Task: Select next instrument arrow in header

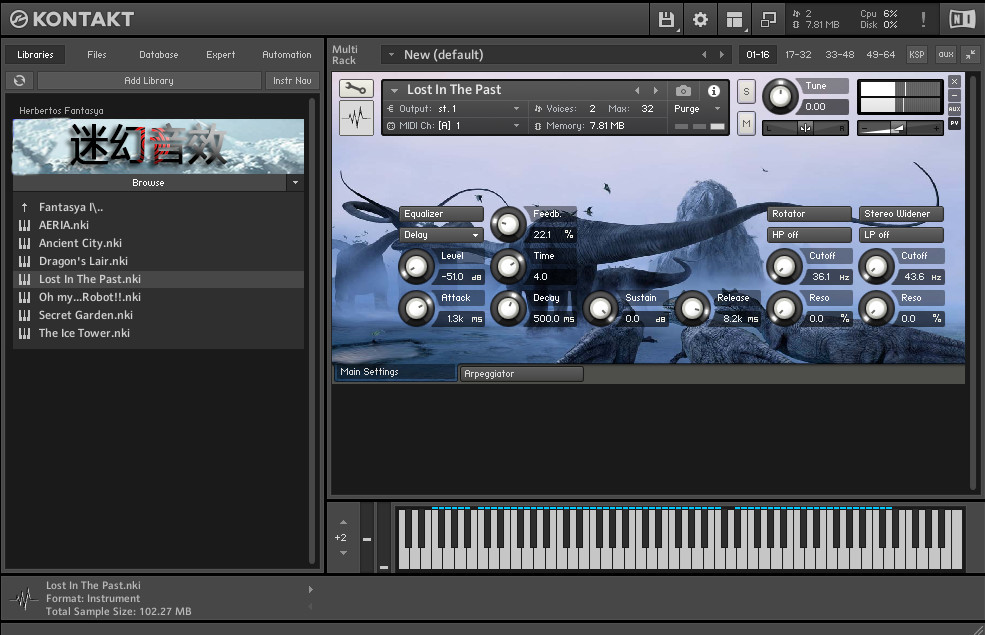Action: coord(656,90)
